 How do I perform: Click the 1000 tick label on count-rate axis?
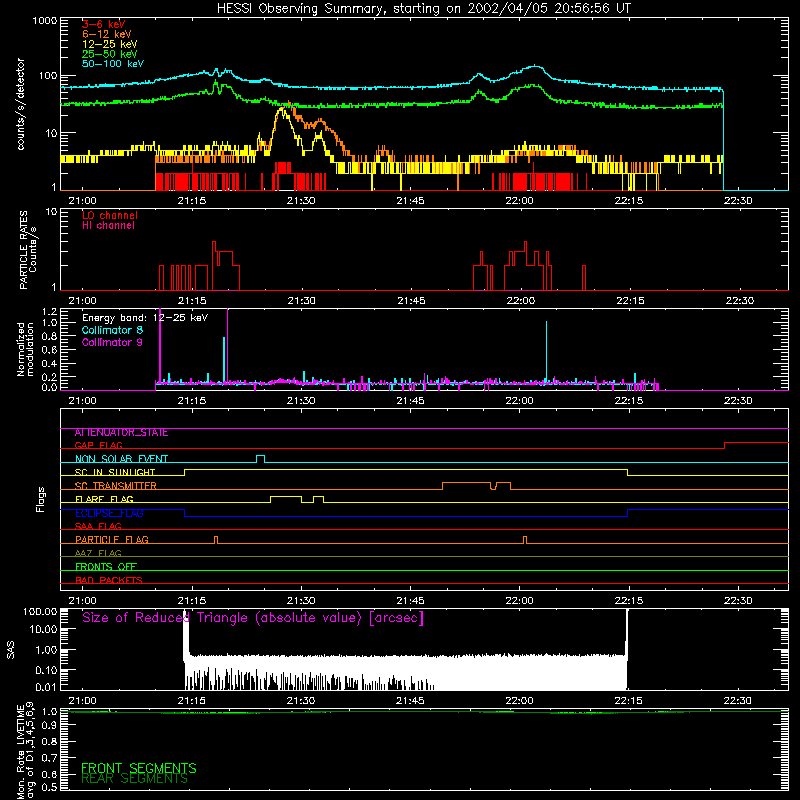coord(45,21)
